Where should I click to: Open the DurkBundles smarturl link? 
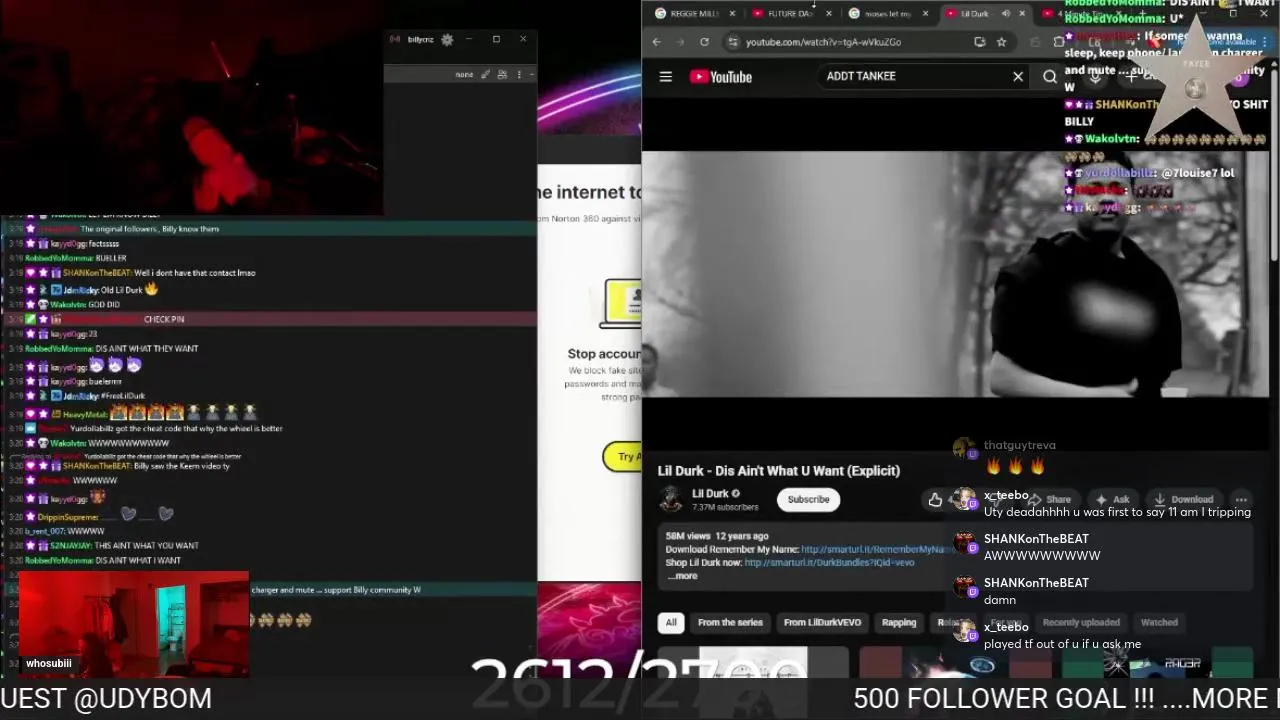tap(829, 562)
